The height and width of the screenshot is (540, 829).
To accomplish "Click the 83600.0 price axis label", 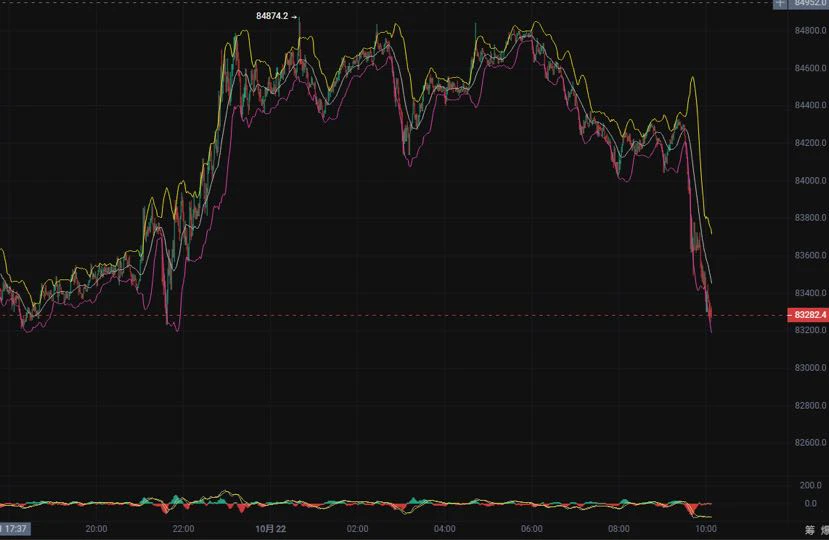I will click(810, 255).
